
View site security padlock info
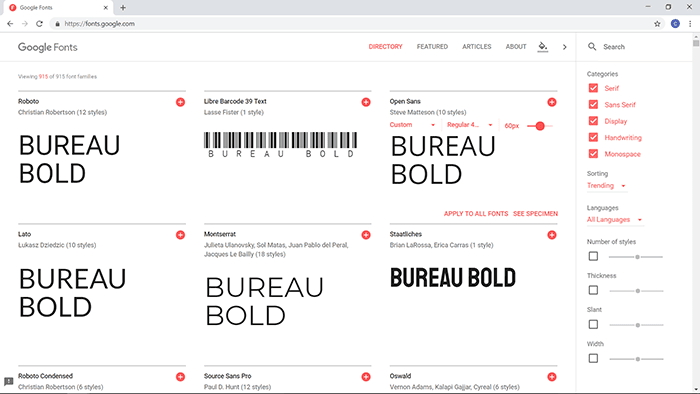pyautogui.click(x=57, y=24)
